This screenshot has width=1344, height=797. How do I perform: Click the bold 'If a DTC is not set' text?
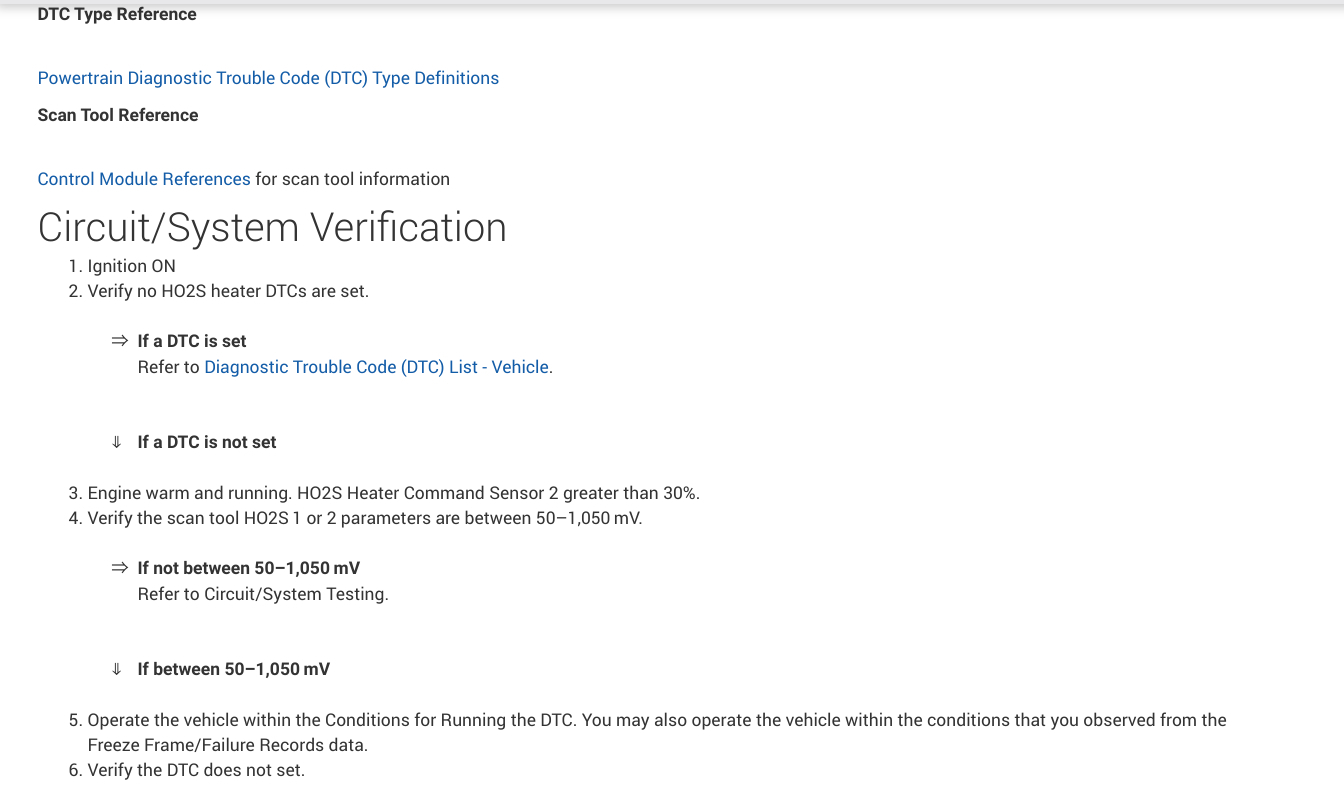(207, 442)
